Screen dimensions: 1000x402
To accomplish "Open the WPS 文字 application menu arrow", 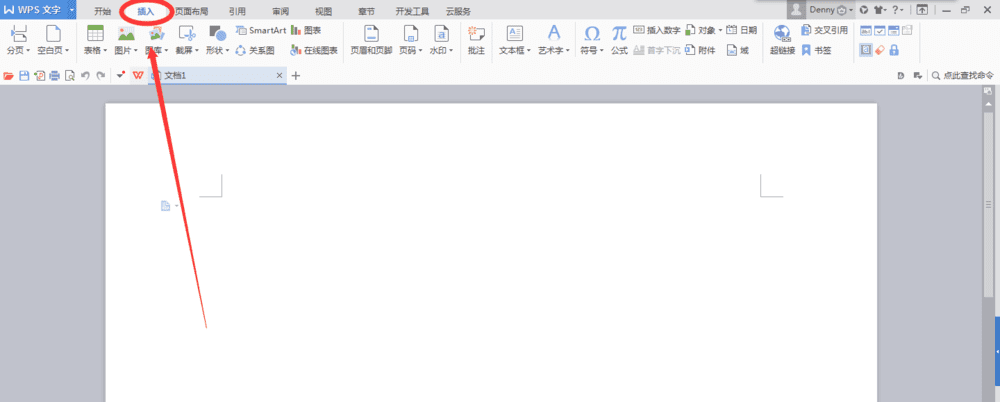I will pos(72,10).
